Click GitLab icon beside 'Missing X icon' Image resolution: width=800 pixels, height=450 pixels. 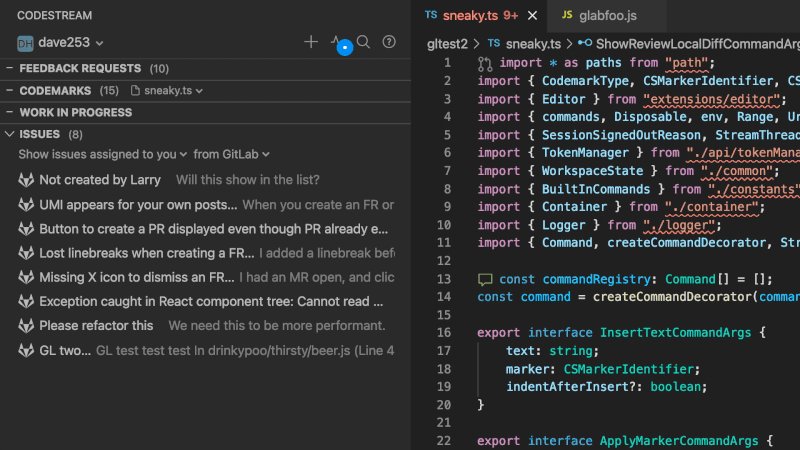coord(26,277)
